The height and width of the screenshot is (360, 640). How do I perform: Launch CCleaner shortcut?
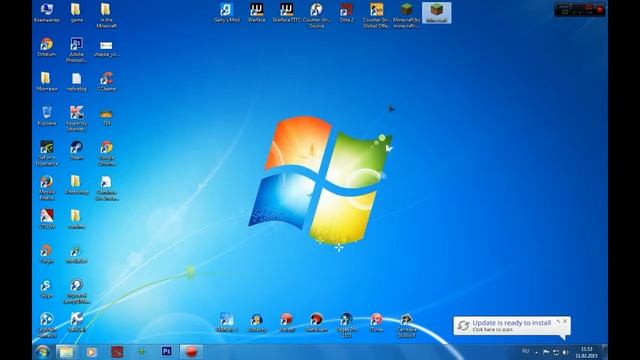(x=107, y=82)
